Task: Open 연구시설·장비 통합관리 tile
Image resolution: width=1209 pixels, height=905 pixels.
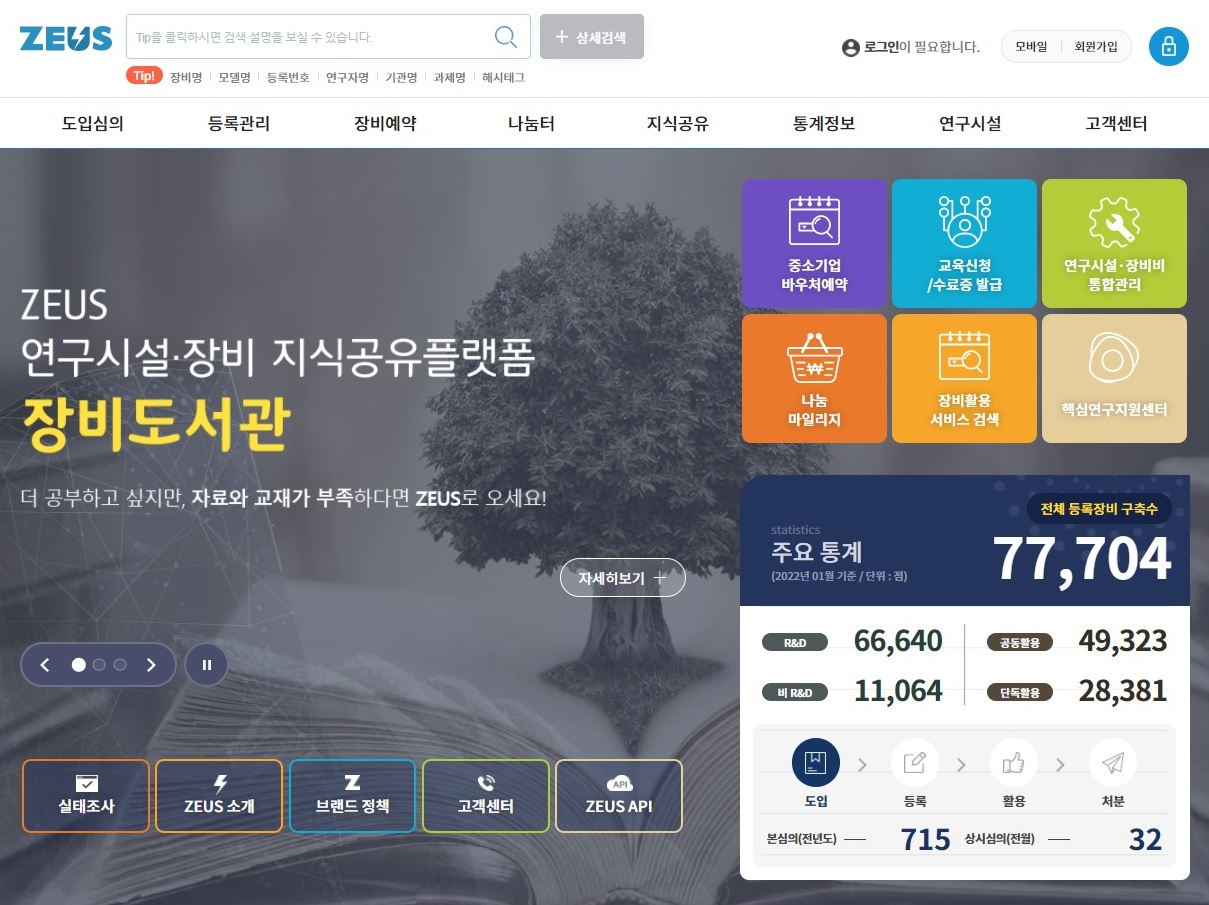Action: [1114, 243]
